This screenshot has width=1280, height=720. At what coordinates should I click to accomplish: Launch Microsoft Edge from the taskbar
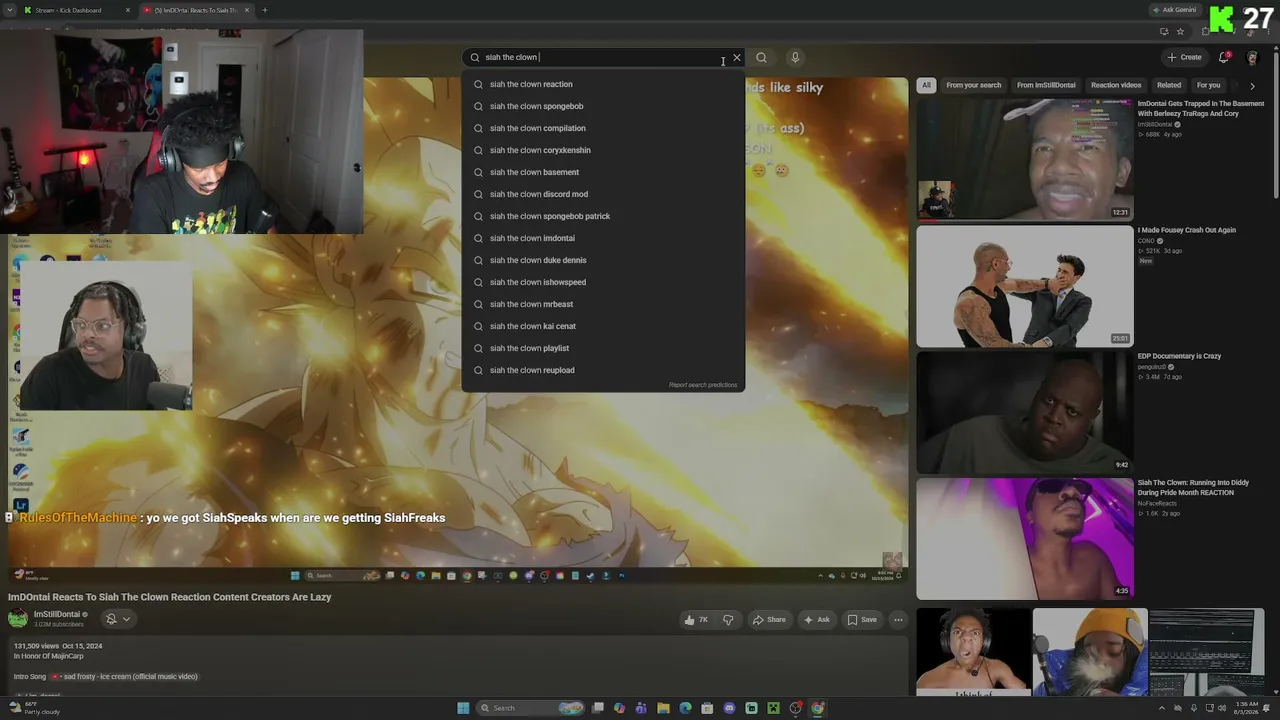click(x=685, y=708)
